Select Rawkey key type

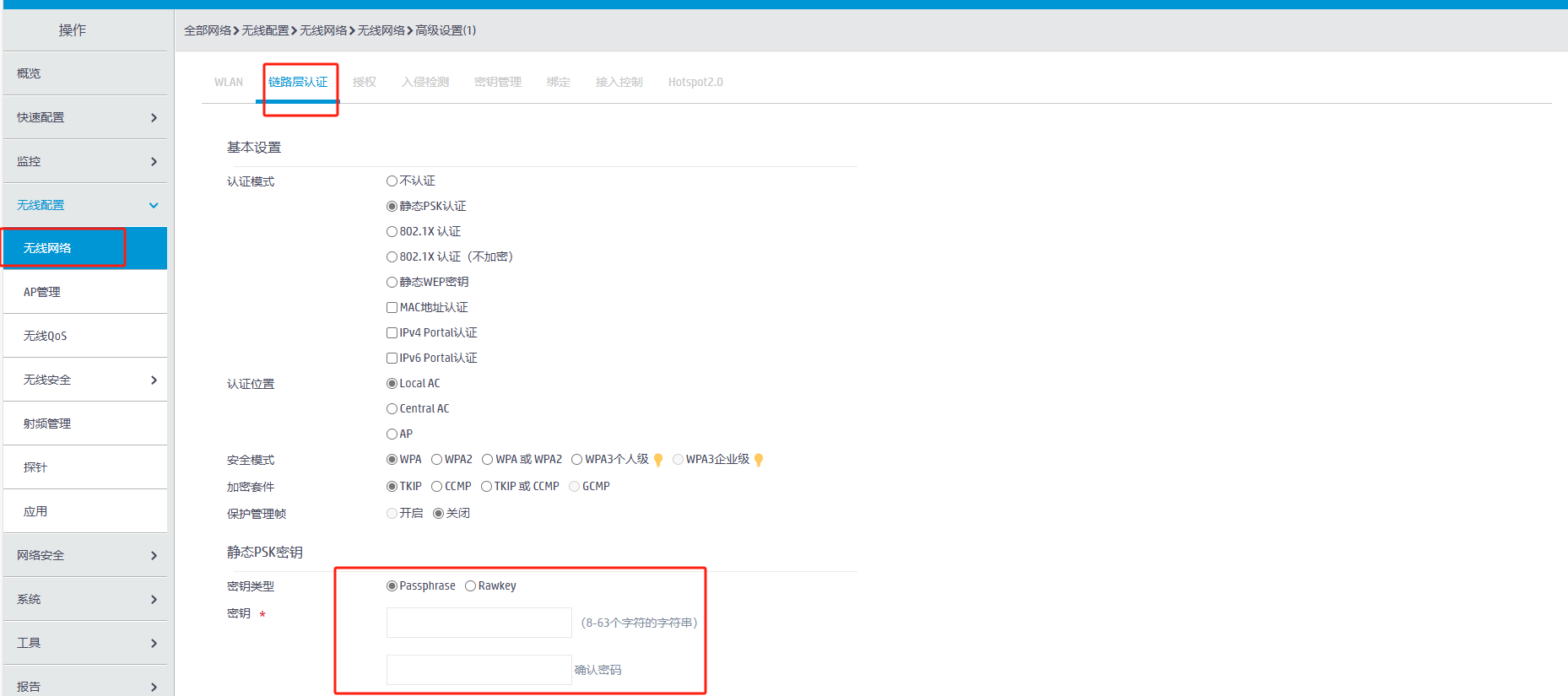470,586
